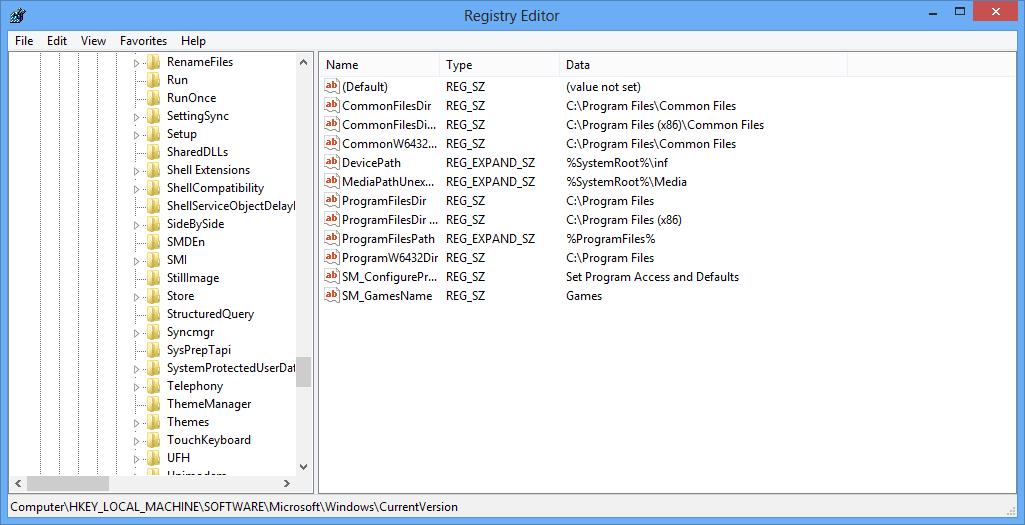Click the tree horizontal scrollbar thumb

tap(68, 484)
